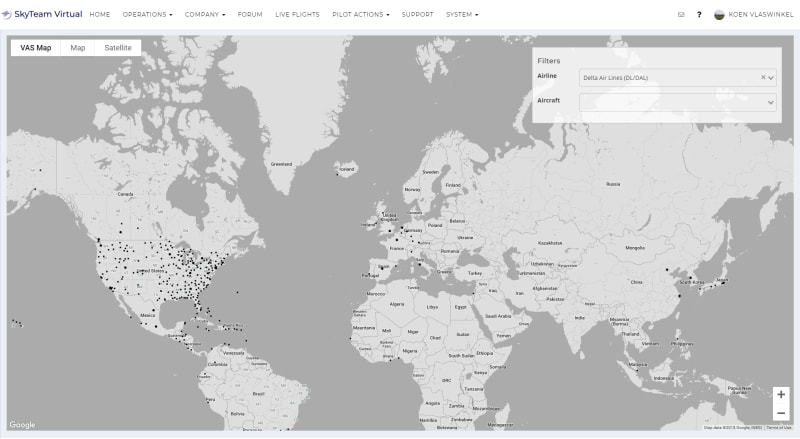Expand the Aircraft dropdown arrow
Image resolution: width=800 pixels, height=439 pixels.
pos(771,103)
